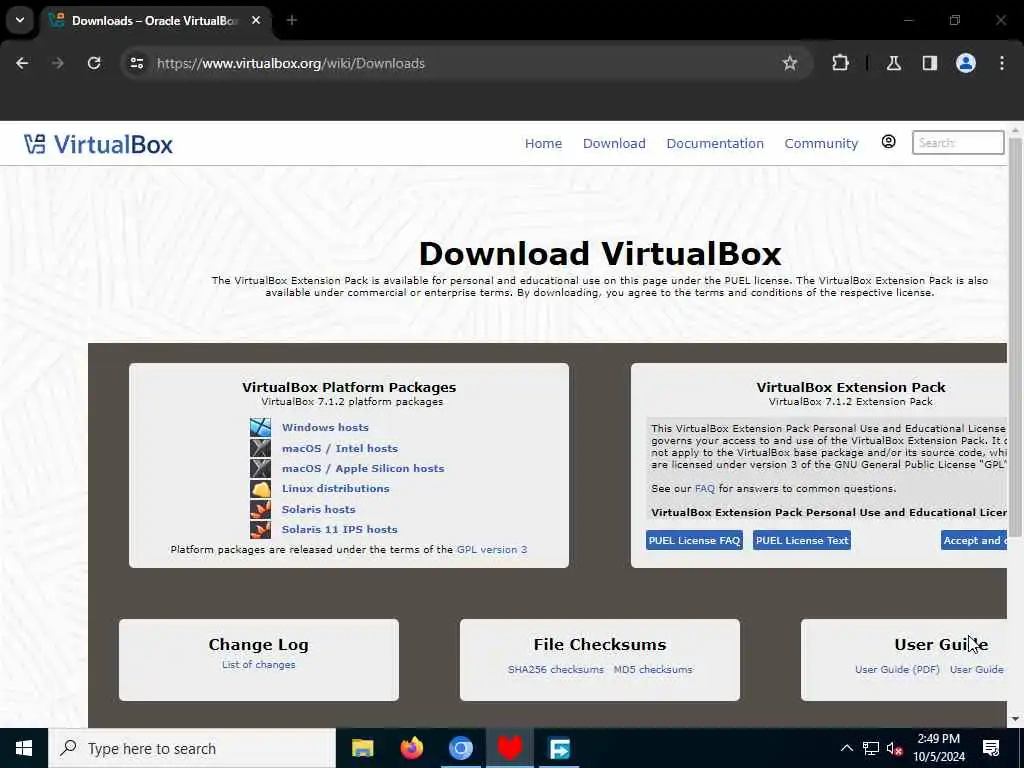The width and height of the screenshot is (1024, 768).
Task: Focus the site Search field
Action: point(957,142)
